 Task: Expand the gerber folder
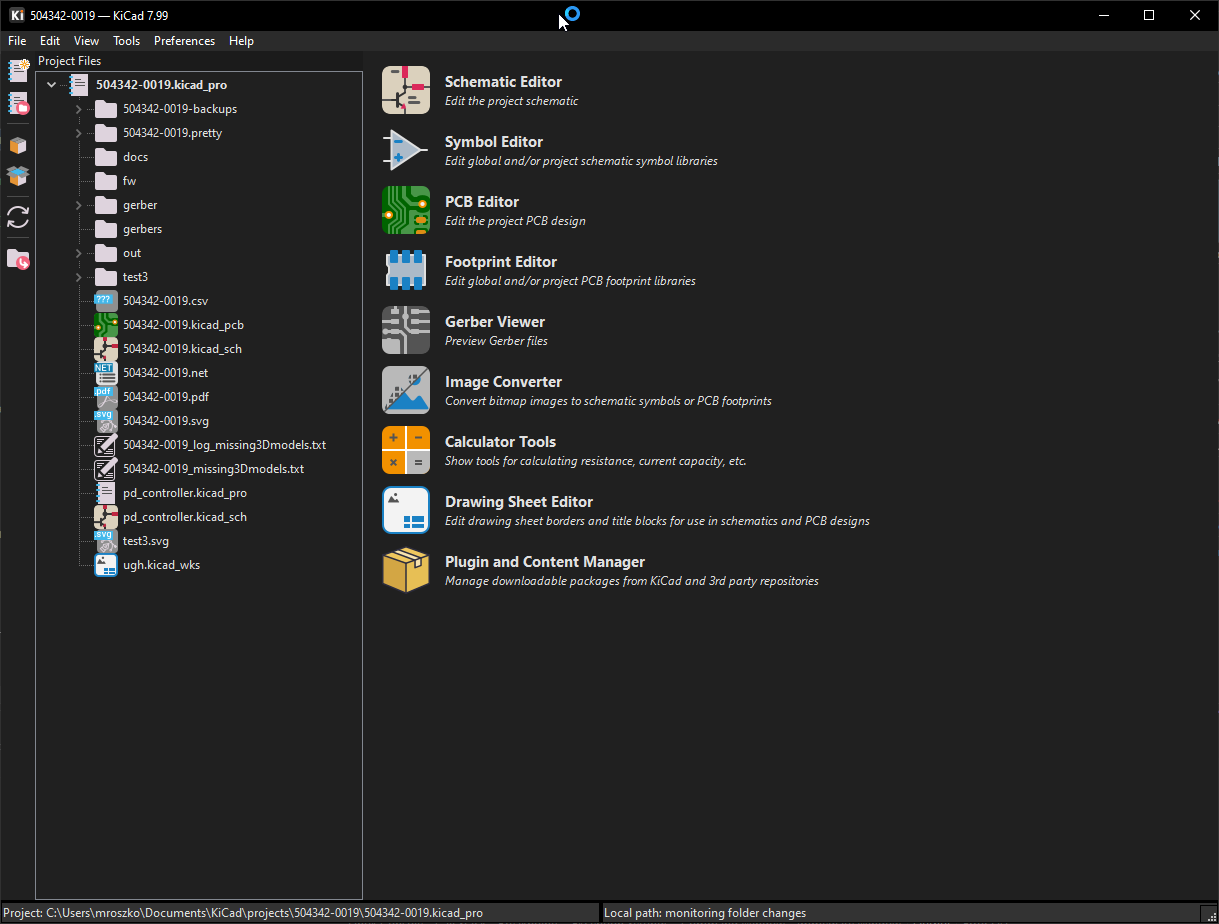(78, 204)
